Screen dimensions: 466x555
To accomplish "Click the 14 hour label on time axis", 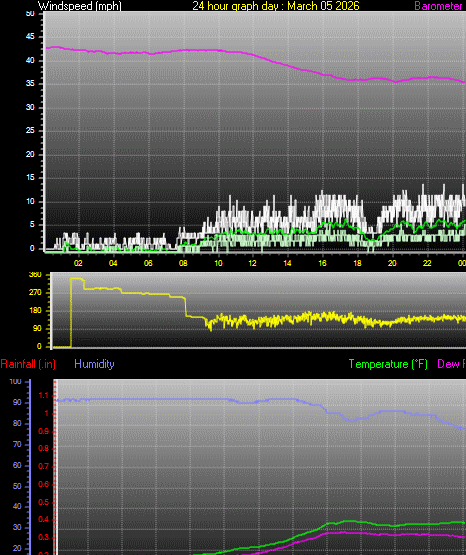I will click(287, 263).
